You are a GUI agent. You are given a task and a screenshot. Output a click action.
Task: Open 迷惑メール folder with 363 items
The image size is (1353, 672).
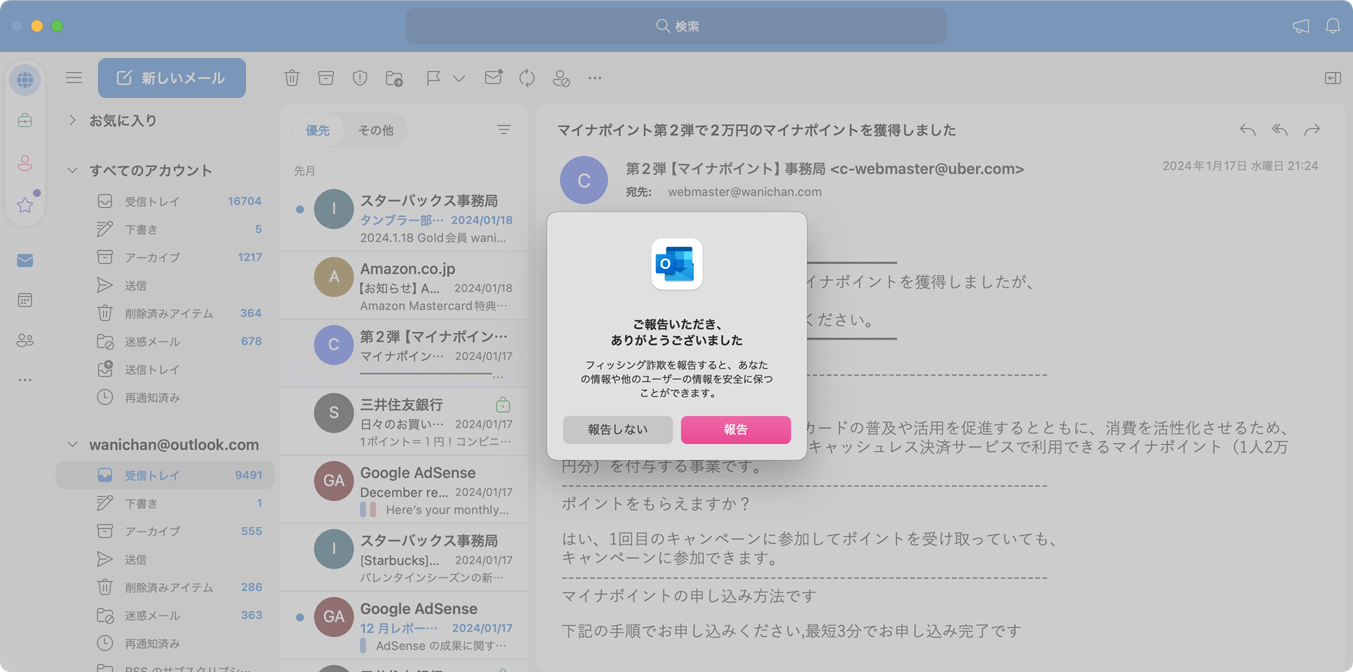click(165, 615)
